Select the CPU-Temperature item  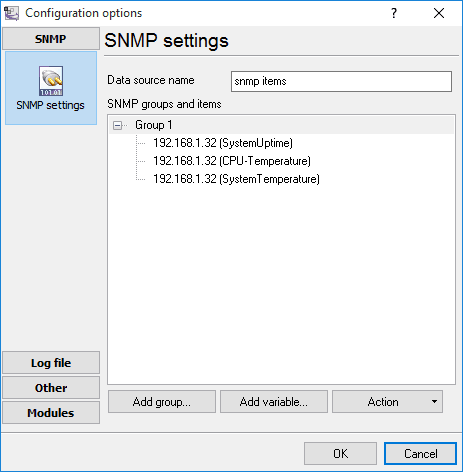tap(232, 161)
